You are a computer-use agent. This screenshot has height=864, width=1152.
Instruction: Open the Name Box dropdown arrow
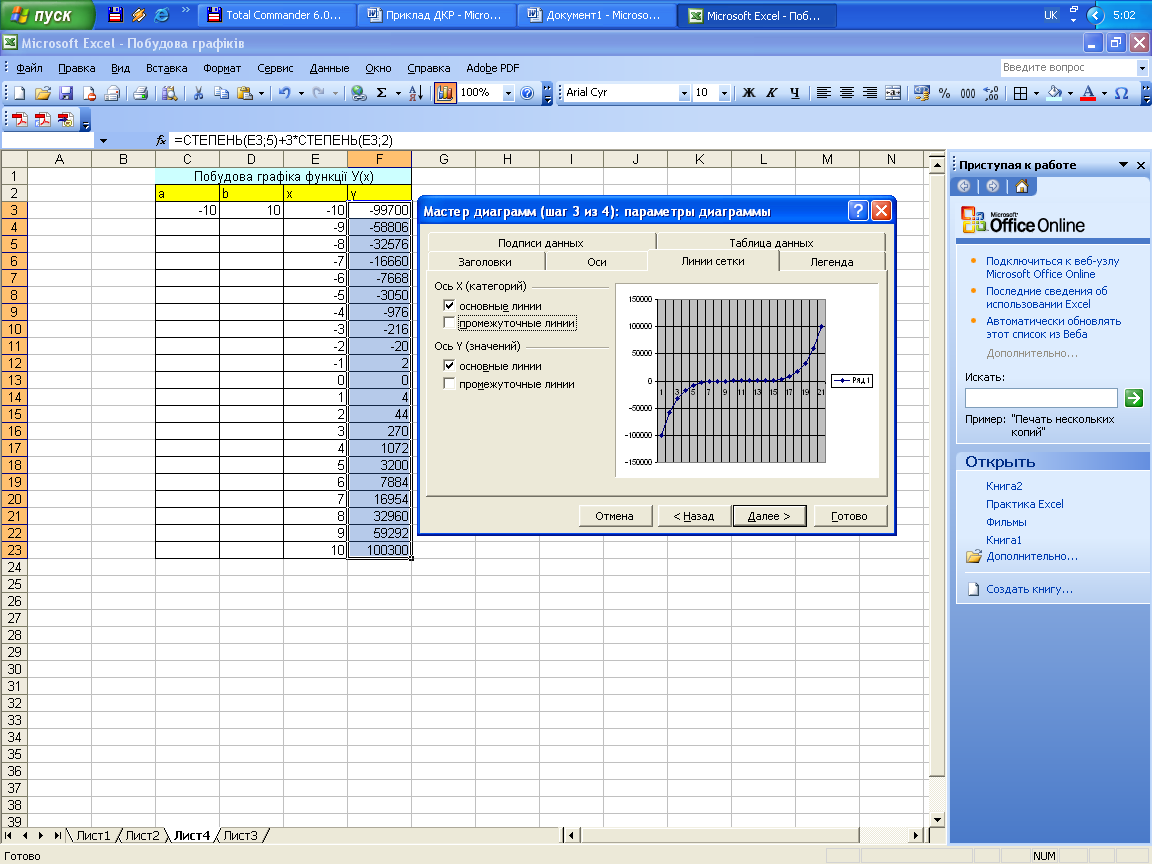104,140
